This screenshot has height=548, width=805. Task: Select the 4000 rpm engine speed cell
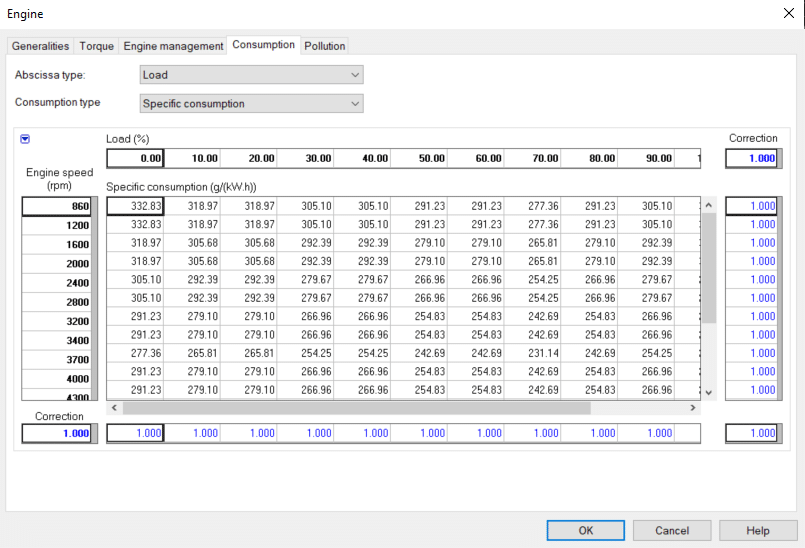pyautogui.click(x=57, y=379)
